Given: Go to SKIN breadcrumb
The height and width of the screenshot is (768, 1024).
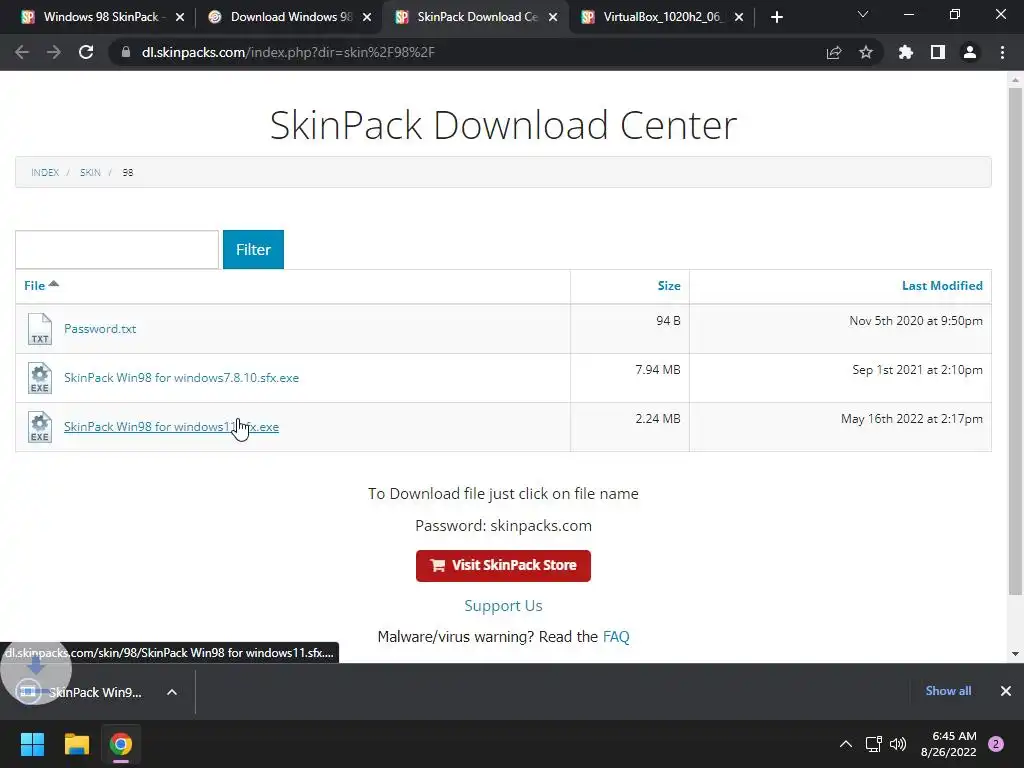Looking at the screenshot, I should (x=90, y=172).
